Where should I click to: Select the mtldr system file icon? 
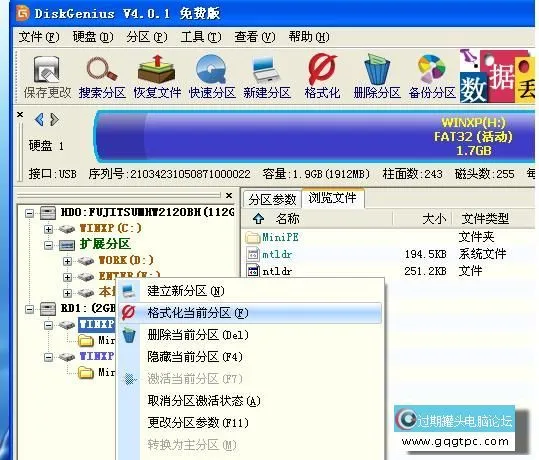[253, 254]
